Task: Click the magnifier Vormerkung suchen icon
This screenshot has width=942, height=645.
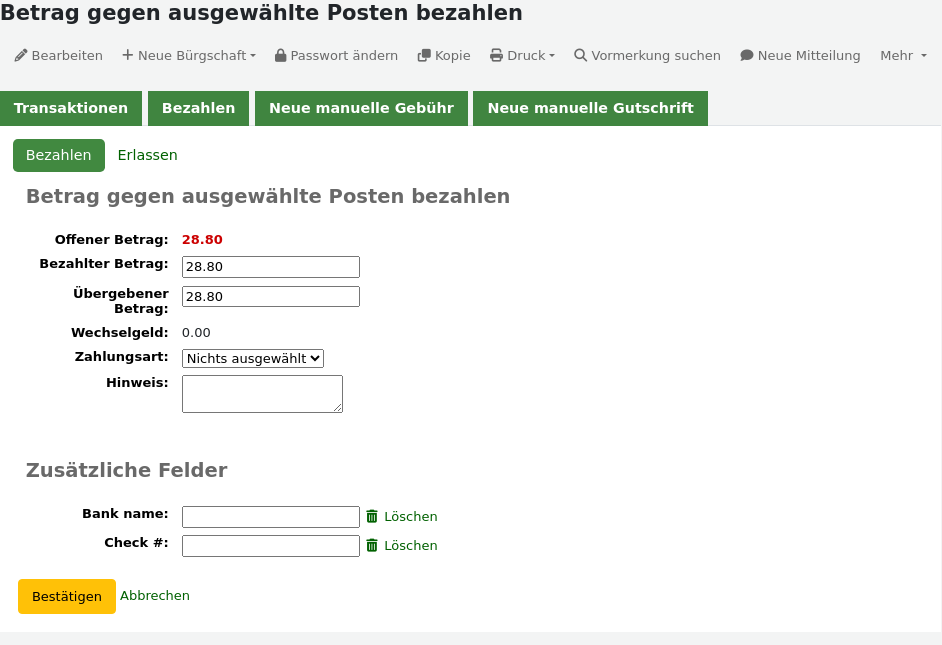Action: (x=580, y=55)
